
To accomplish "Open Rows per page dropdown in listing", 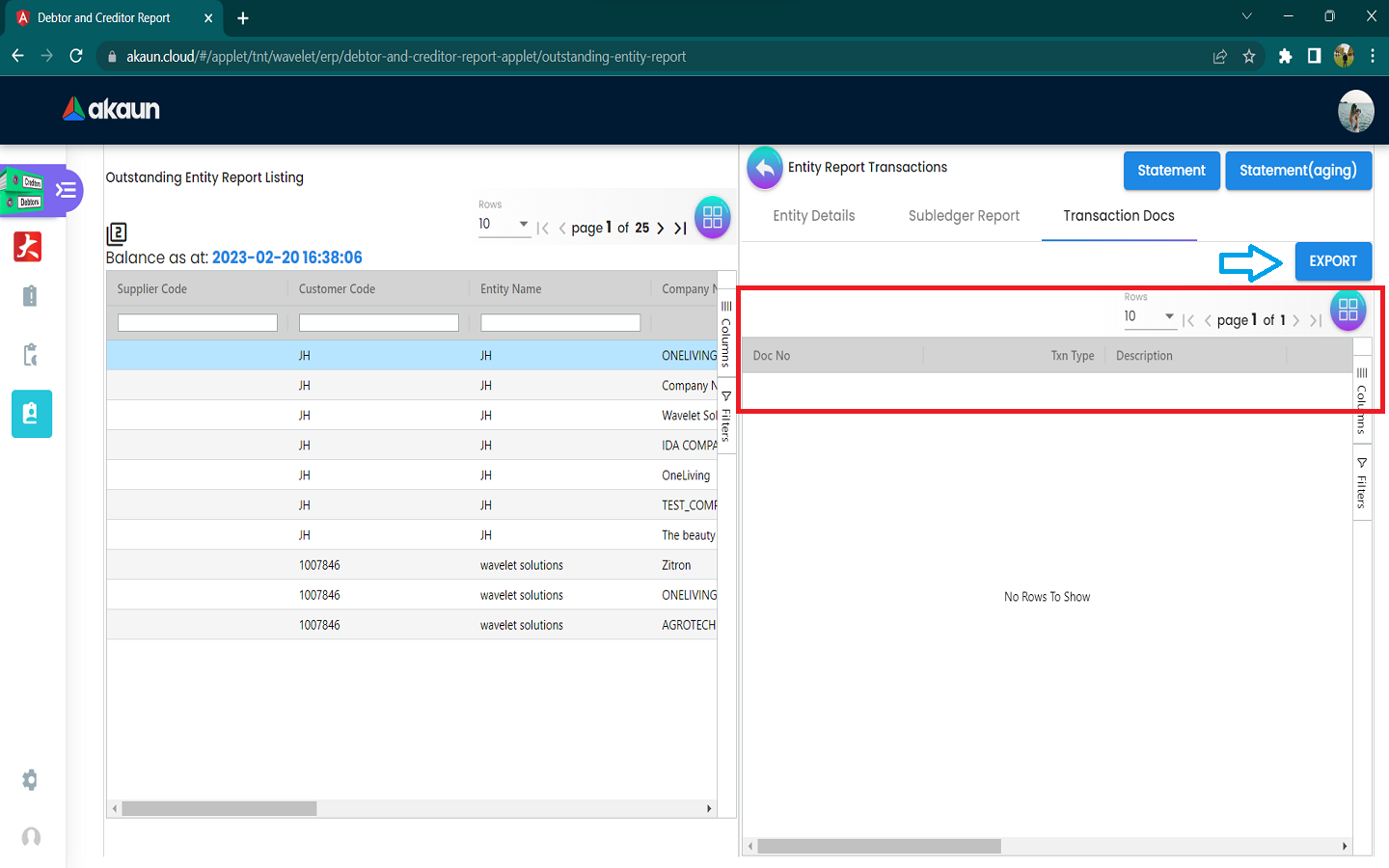I will (504, 224).
